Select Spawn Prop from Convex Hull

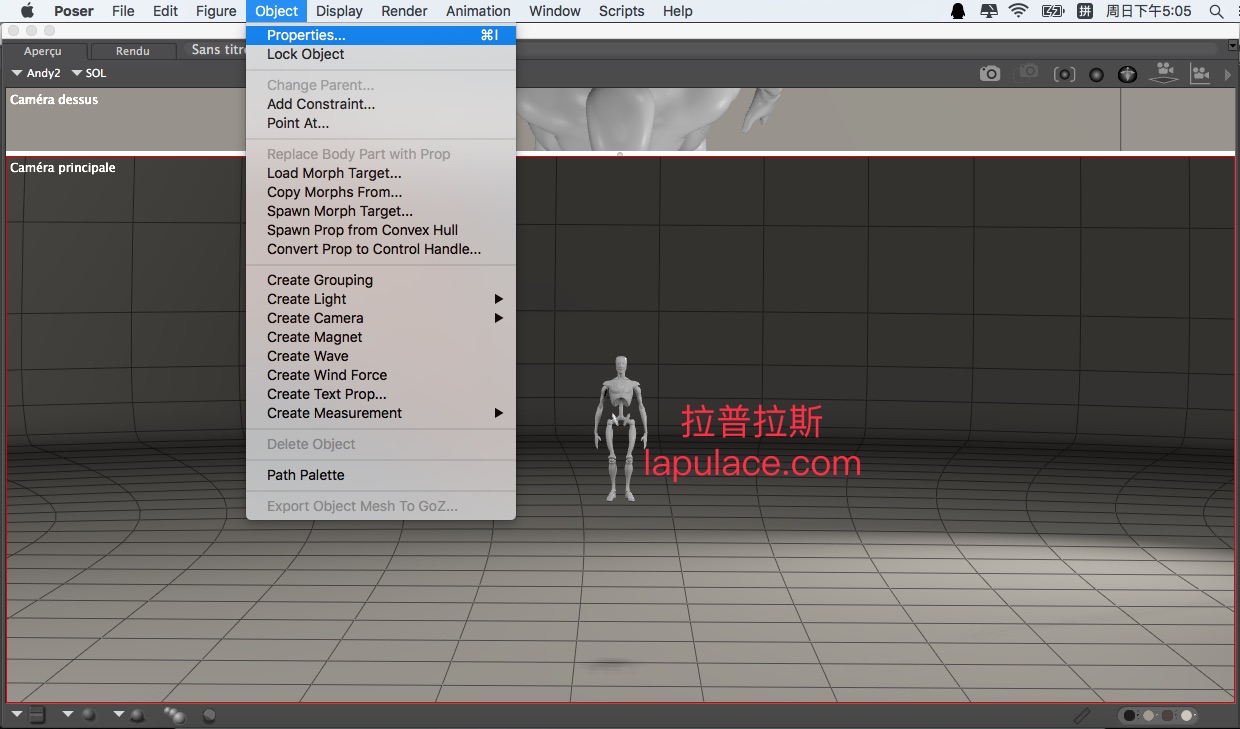coord(381,230)
